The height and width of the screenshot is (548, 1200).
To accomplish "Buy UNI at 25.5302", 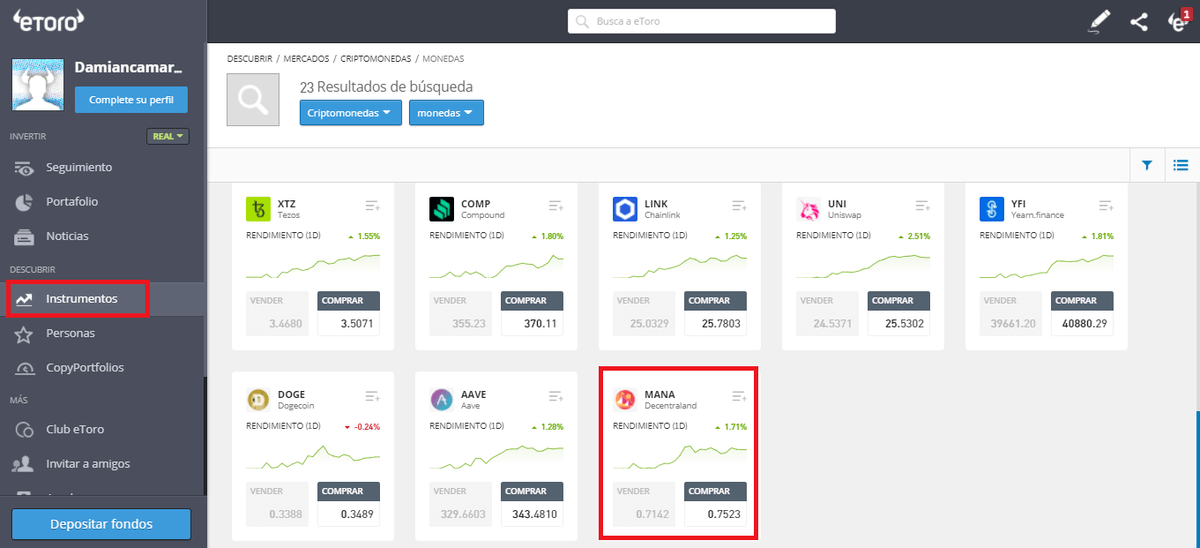I will pyautogui.click(x=899, y=313).
